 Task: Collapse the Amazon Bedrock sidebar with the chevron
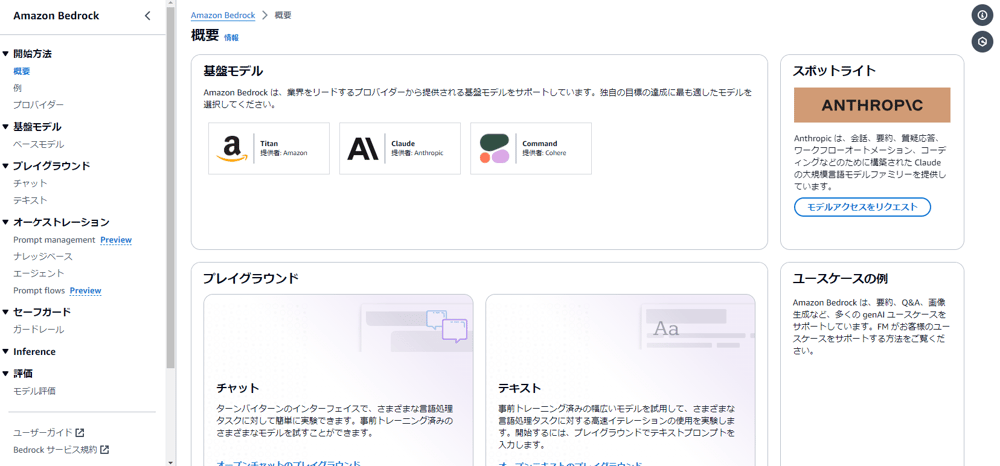[x=147, y=16]
